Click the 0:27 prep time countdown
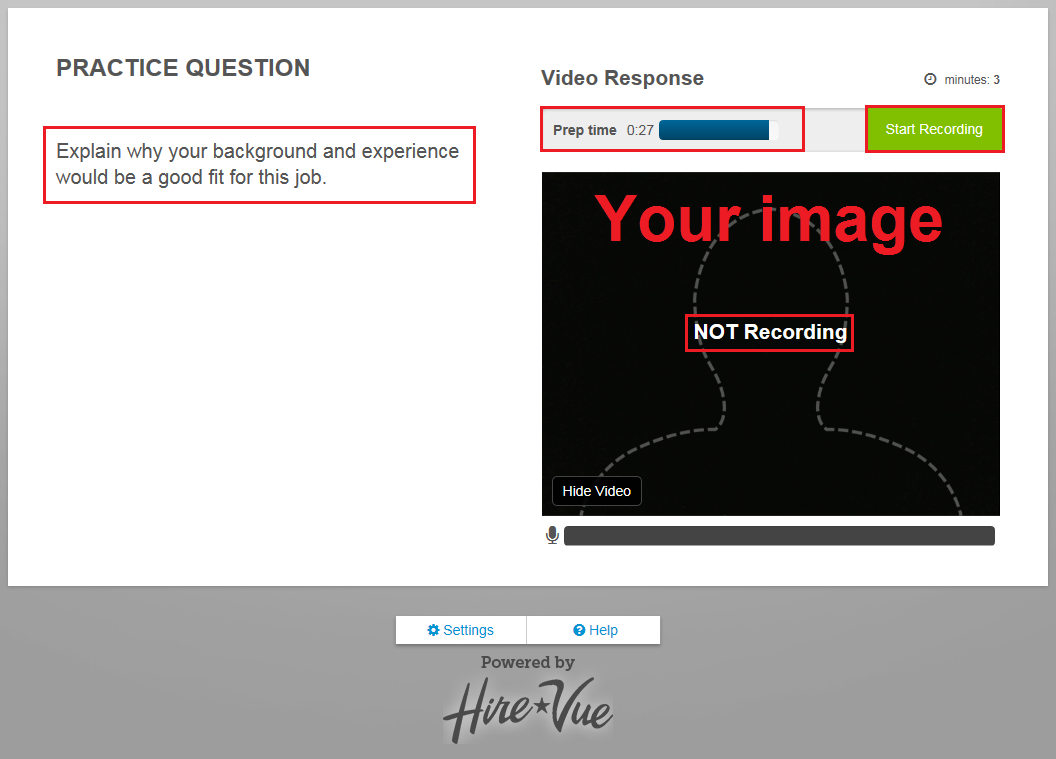Screen dimensions: 1056x759 click(x=640, y=129)
